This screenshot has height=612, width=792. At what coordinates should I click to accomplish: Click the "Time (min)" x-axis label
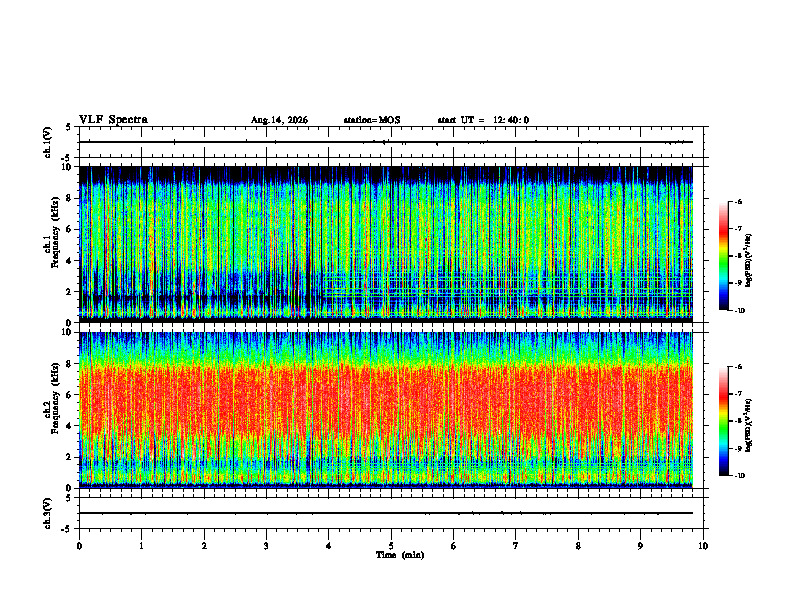pyautogui.click(x=400, y=555)
